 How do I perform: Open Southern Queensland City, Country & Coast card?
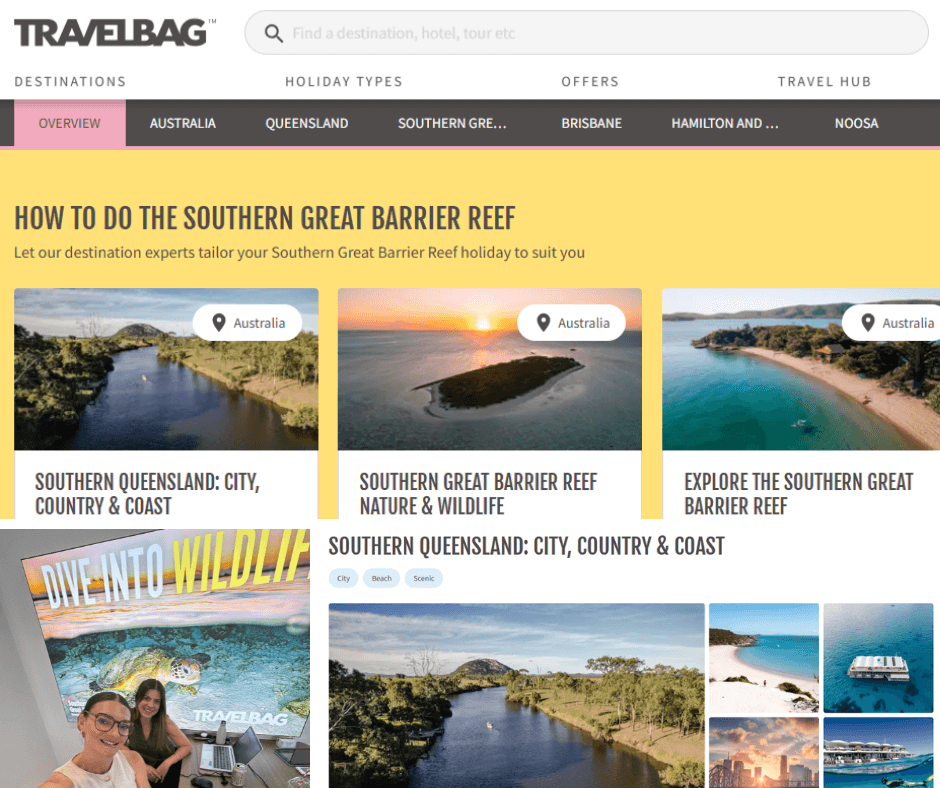[x=166, y=403]
